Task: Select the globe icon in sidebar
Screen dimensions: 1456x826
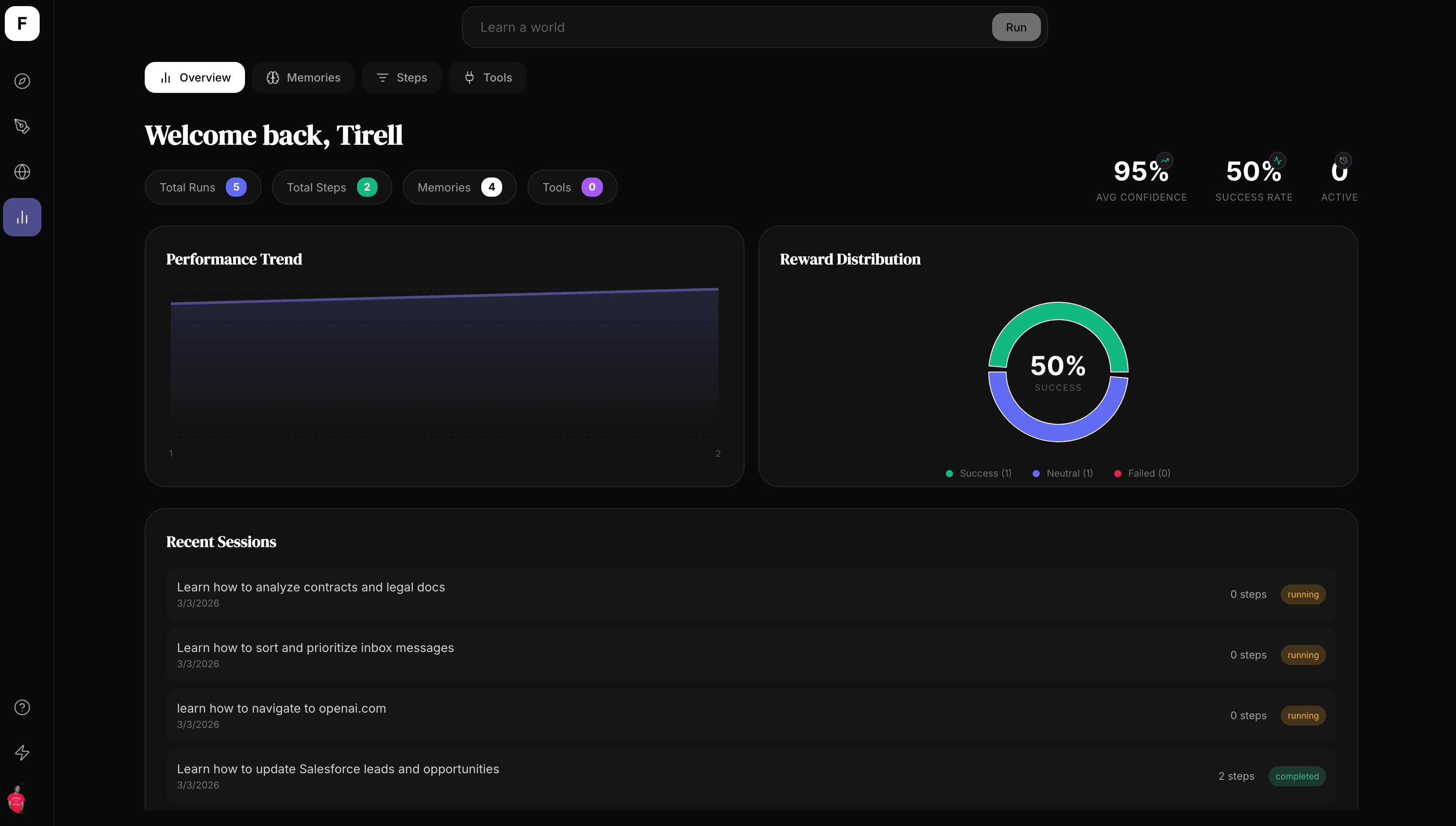Action: coord(22,172)
